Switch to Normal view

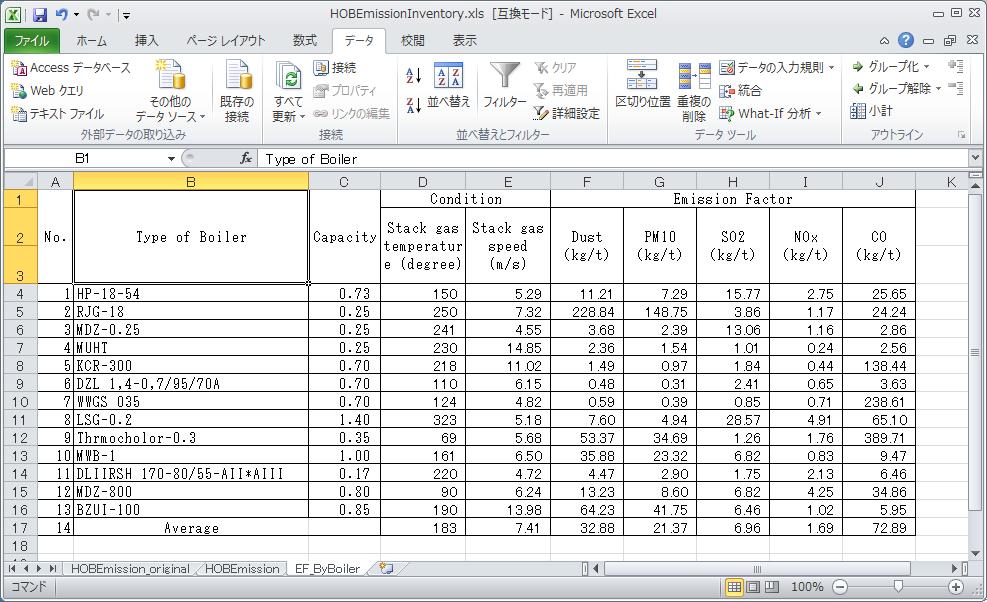click(x=734, y=587)
